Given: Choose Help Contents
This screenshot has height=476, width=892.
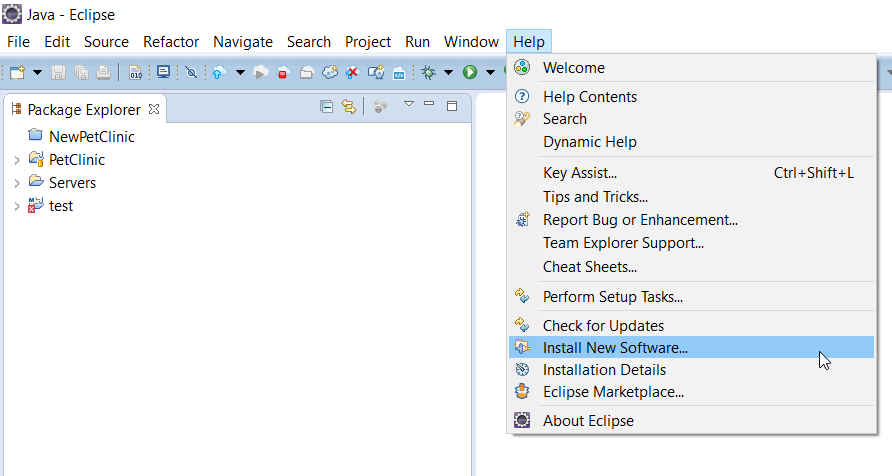Looking at the screenshot, I should point(691,97).
